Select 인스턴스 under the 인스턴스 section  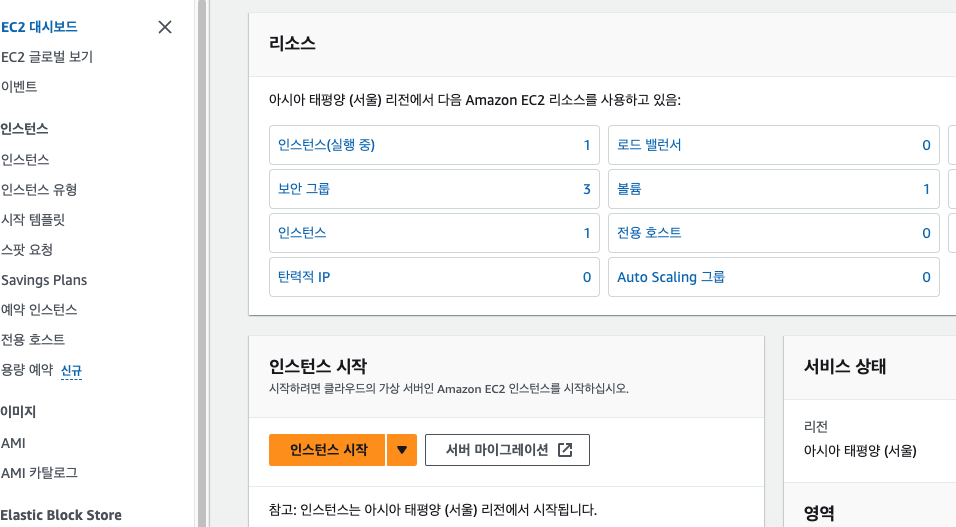(25, 160)
